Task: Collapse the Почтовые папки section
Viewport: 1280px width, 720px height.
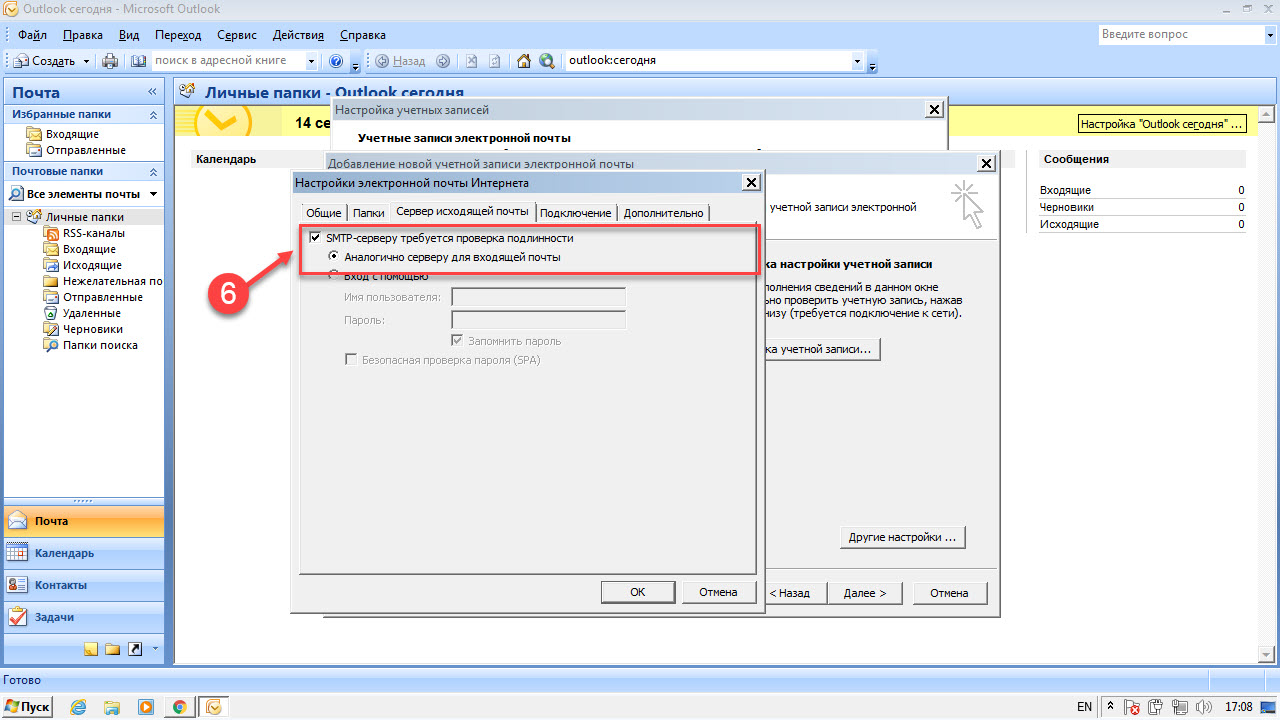Action: (x=153, y=171)
